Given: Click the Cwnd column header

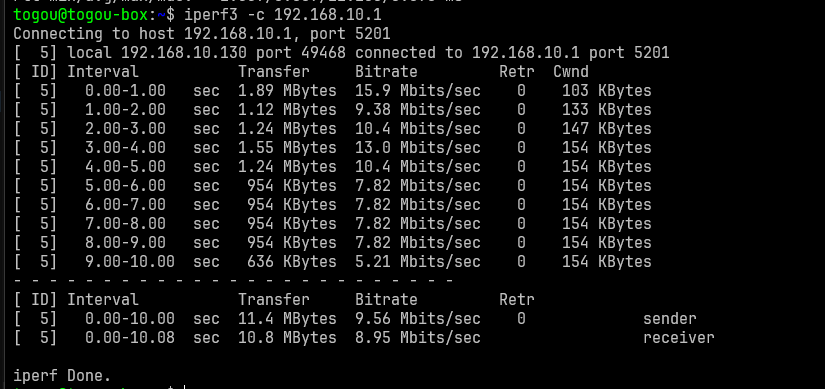Looking at the screenshot, I should 571,72.
